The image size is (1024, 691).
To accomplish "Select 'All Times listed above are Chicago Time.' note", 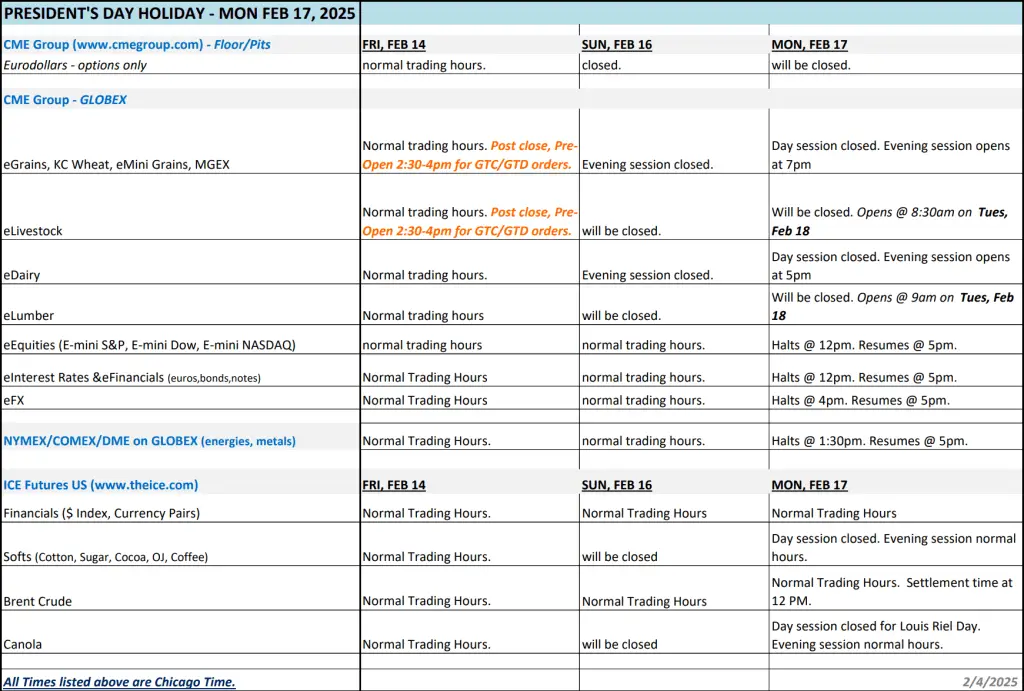I will [x=120, y=682].
